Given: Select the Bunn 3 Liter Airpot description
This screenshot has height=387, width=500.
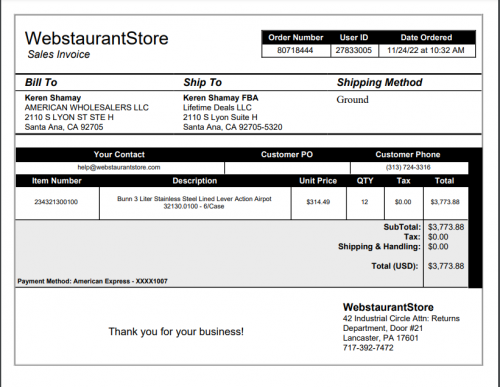Looking at the screenshot, I should (x=194, y=202).
